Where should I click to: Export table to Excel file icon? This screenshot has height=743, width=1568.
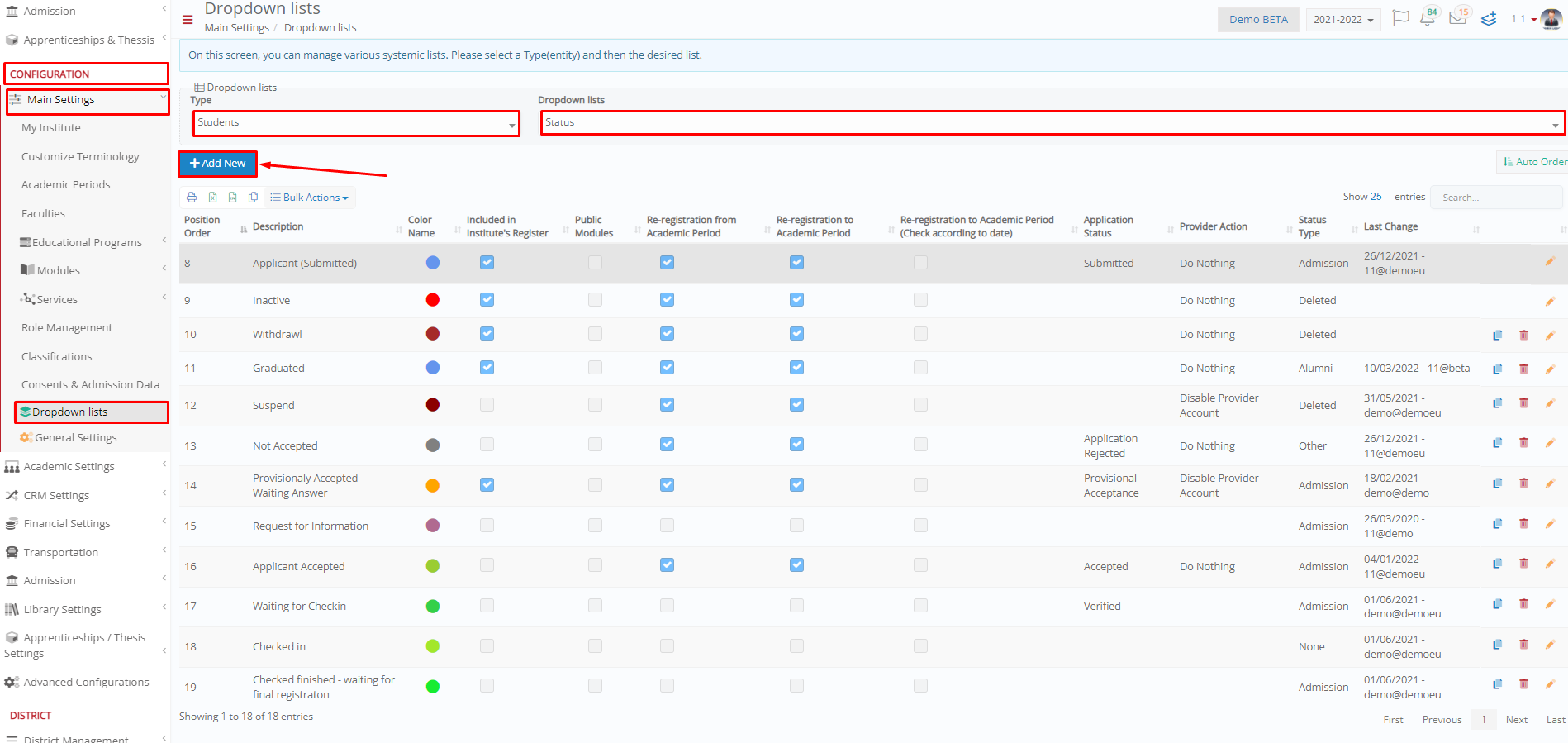[x=212, y=198]
